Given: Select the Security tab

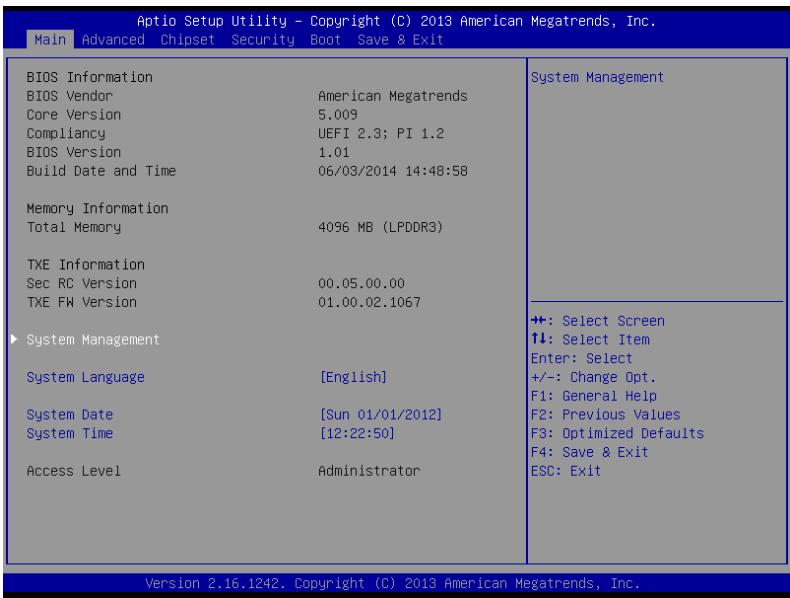Looking at the screenshot, I should (262, 40).
